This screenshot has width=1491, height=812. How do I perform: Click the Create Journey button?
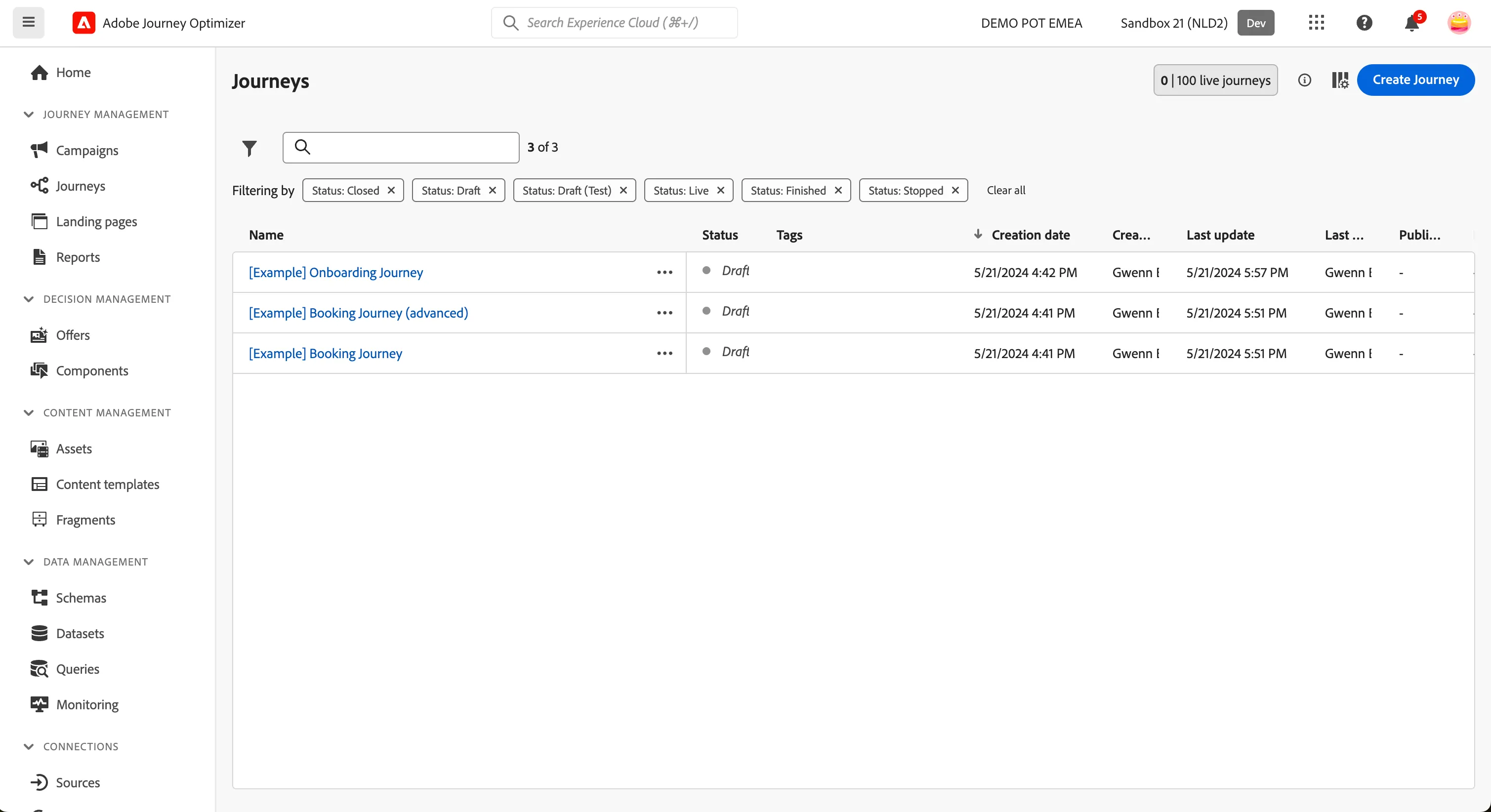pos(1415,80)
